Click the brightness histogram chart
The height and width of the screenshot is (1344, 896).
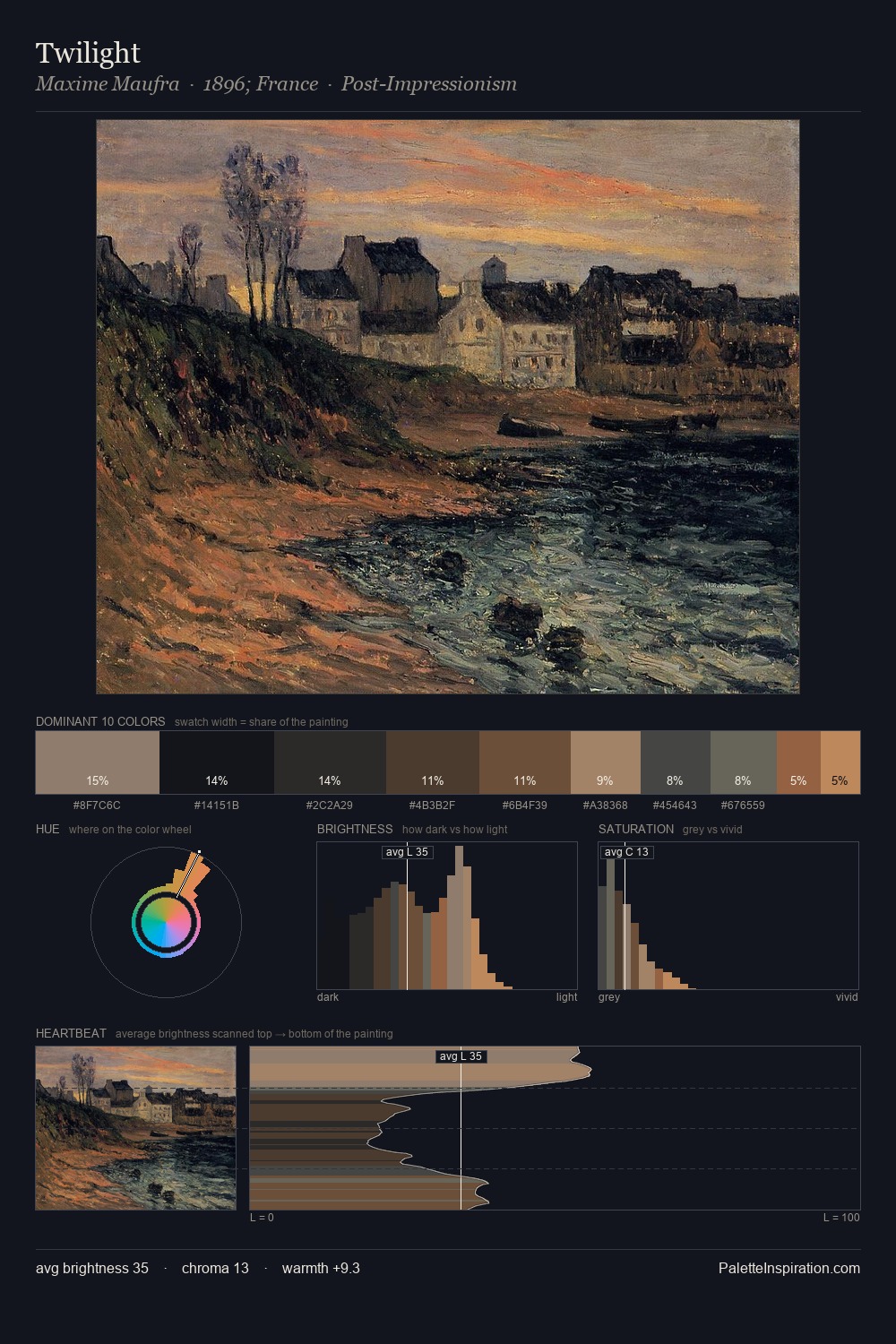[447, 916]
